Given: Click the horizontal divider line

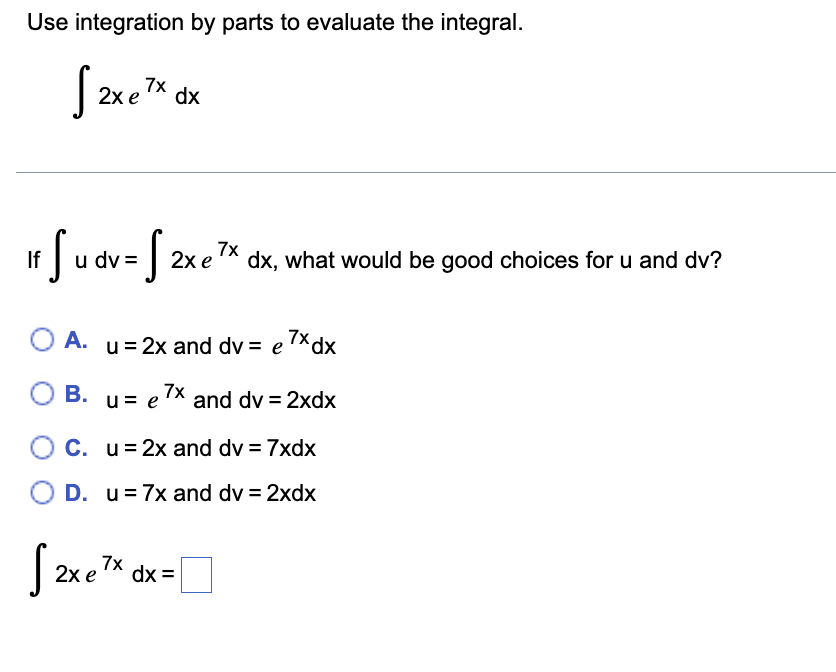Looking at the screenshot, I should click(x=418, y=171).
